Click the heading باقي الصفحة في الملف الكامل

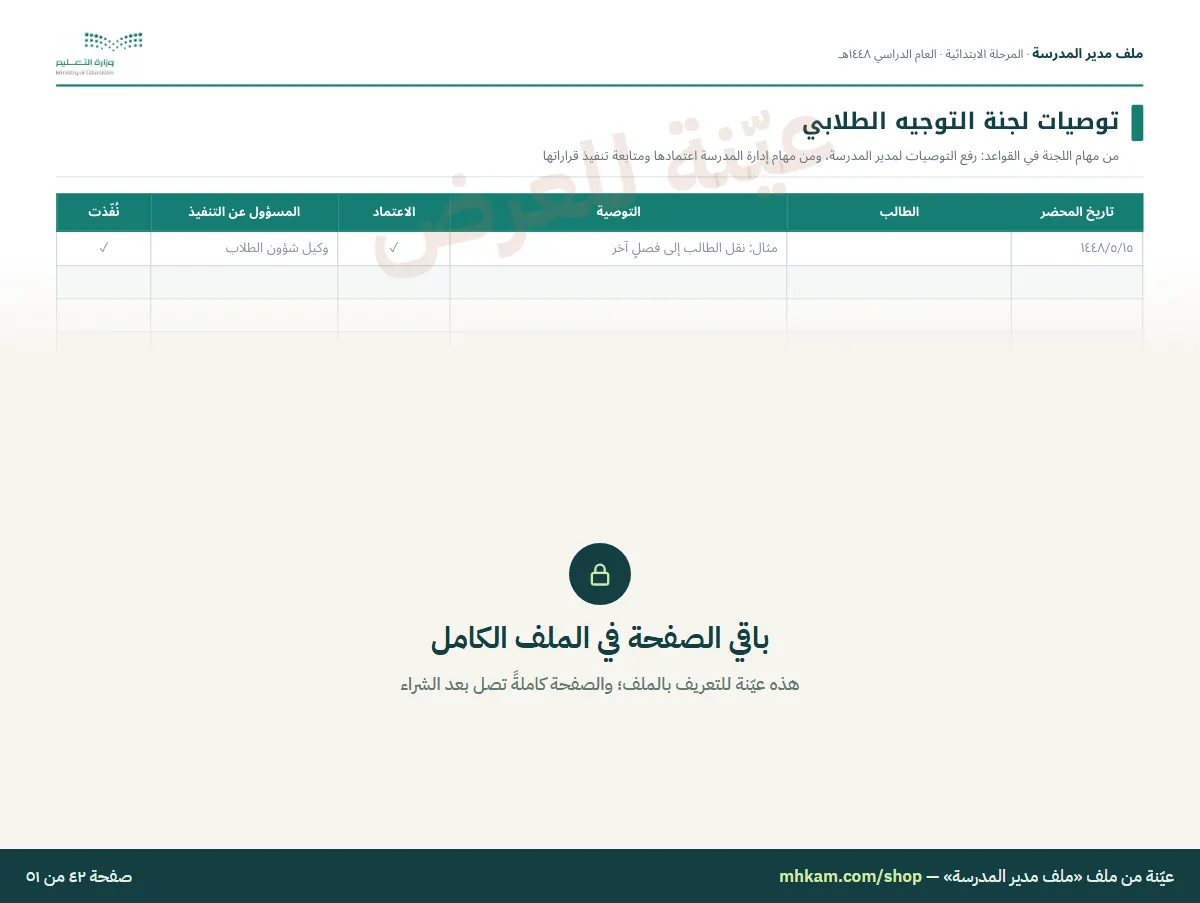pyautogui.click(x=600, y=638)
